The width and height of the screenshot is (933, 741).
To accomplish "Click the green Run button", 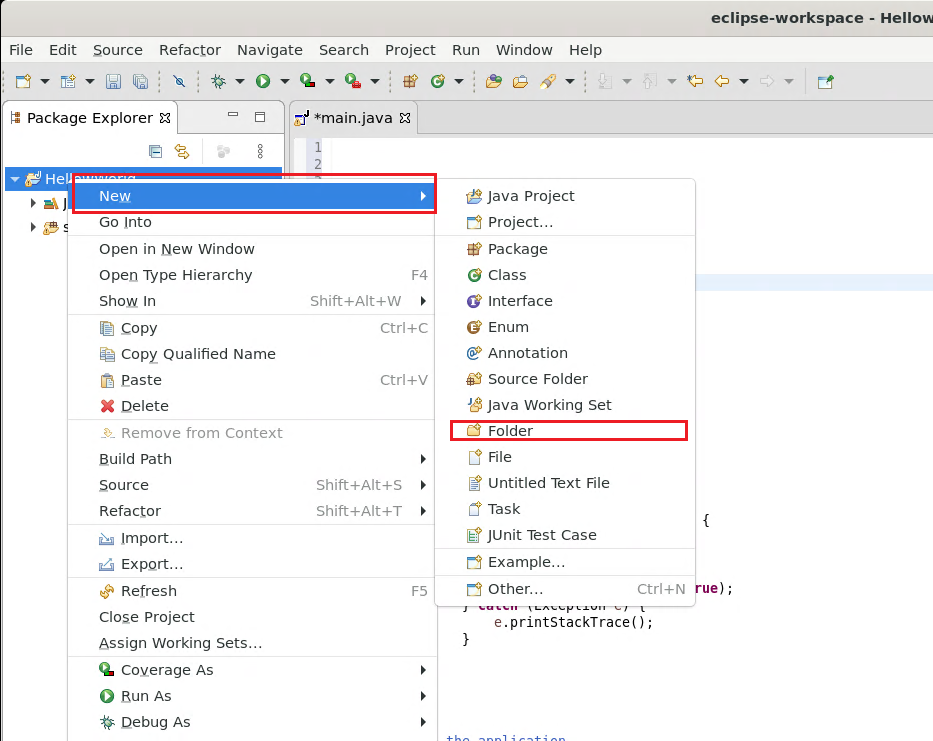I will click(x=263, y=81).
